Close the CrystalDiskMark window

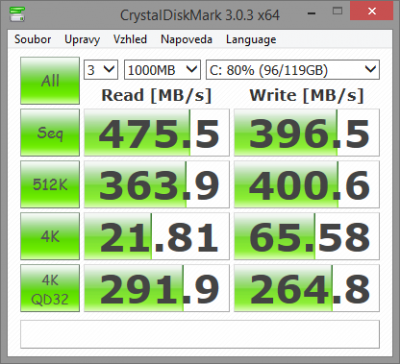pos(372,12)
